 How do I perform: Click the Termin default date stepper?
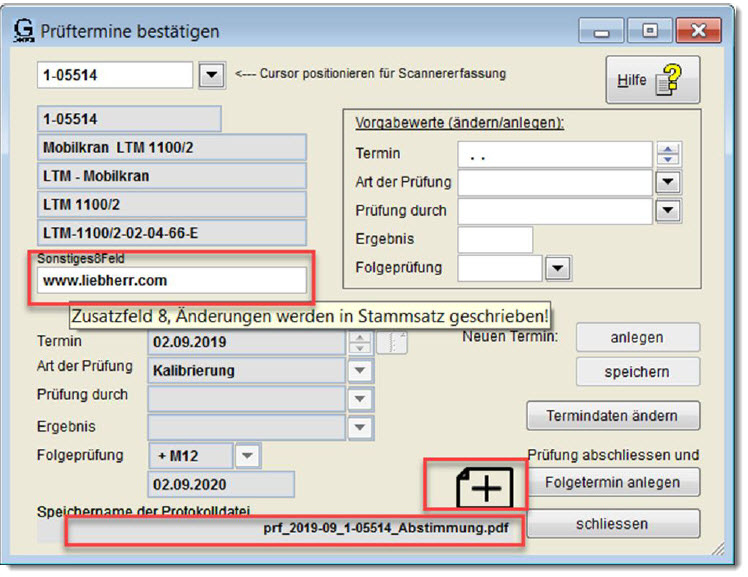point(668,154)
